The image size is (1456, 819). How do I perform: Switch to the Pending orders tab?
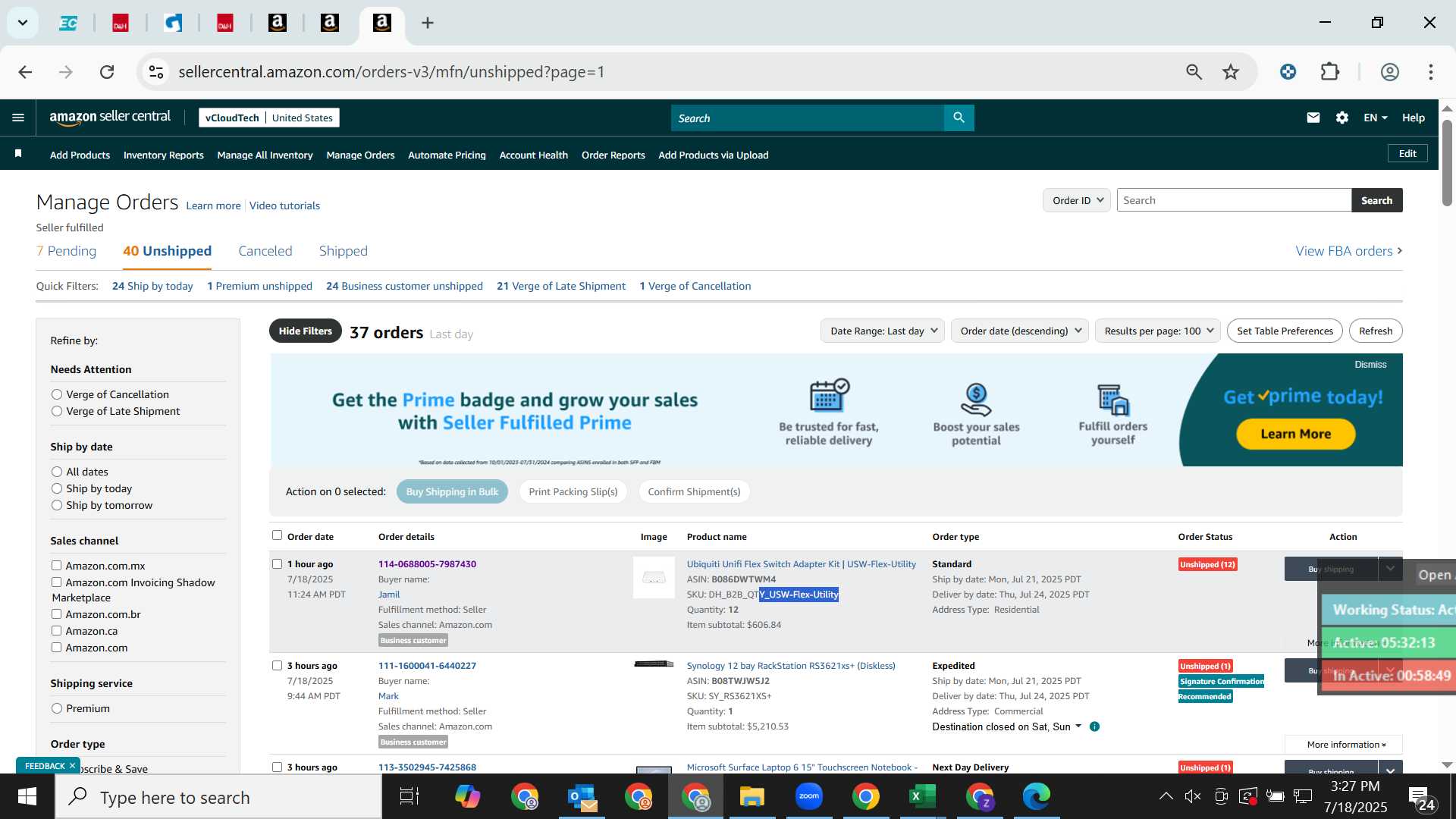point(66,251)
